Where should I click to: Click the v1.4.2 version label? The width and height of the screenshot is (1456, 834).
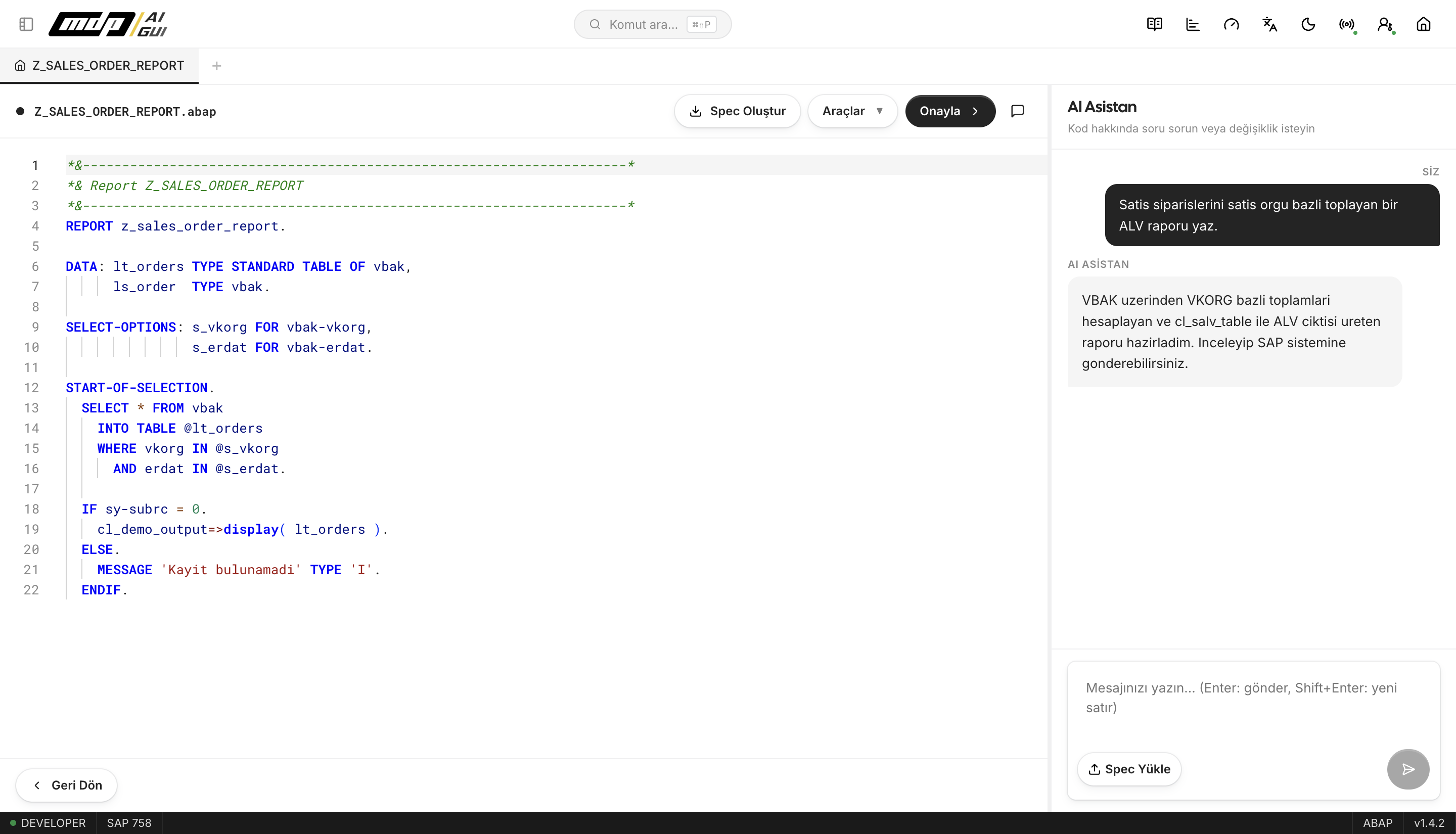[1429, 822]
